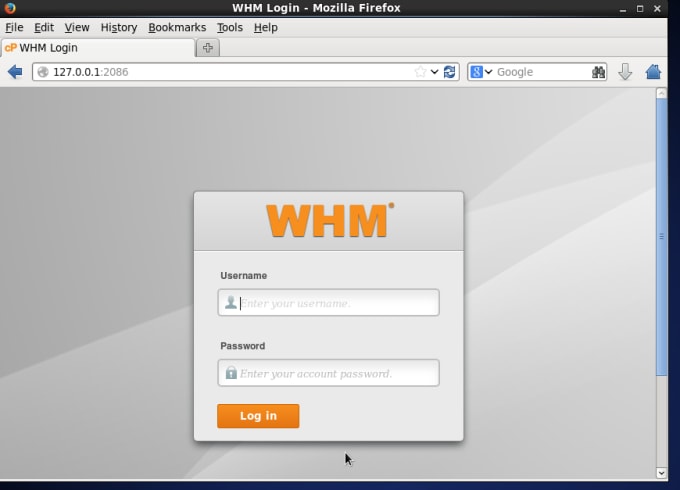
Task: Bookmark this page with the star icon
Action: click(x=420, y=72)
